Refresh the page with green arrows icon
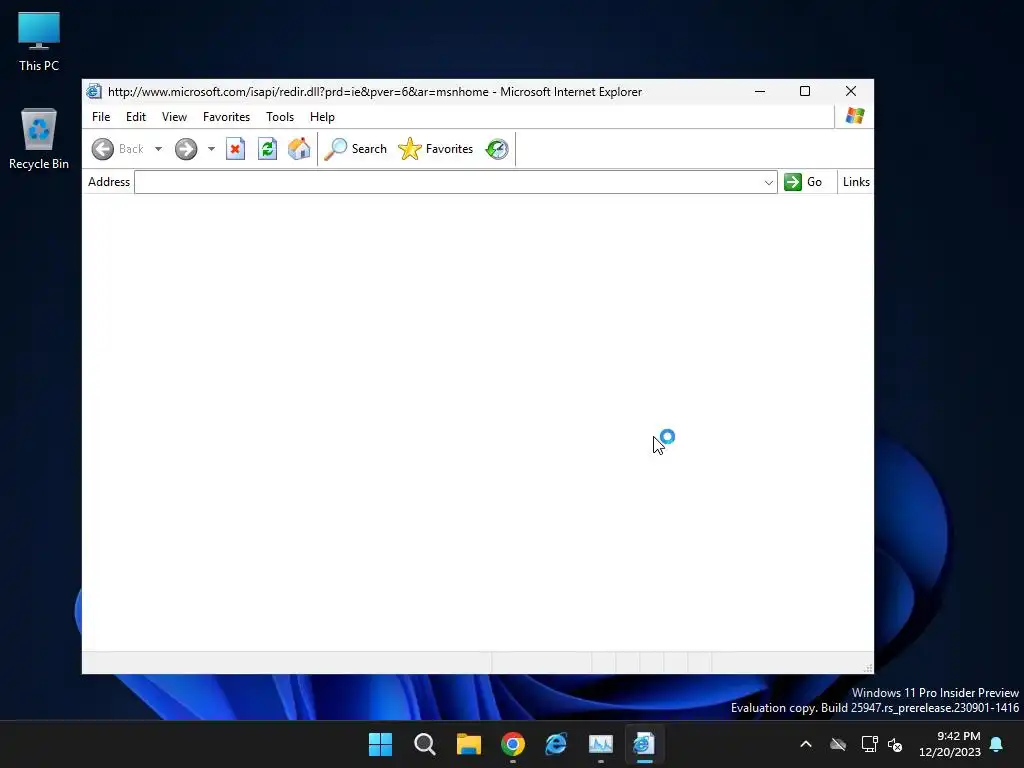 (267, 149)
